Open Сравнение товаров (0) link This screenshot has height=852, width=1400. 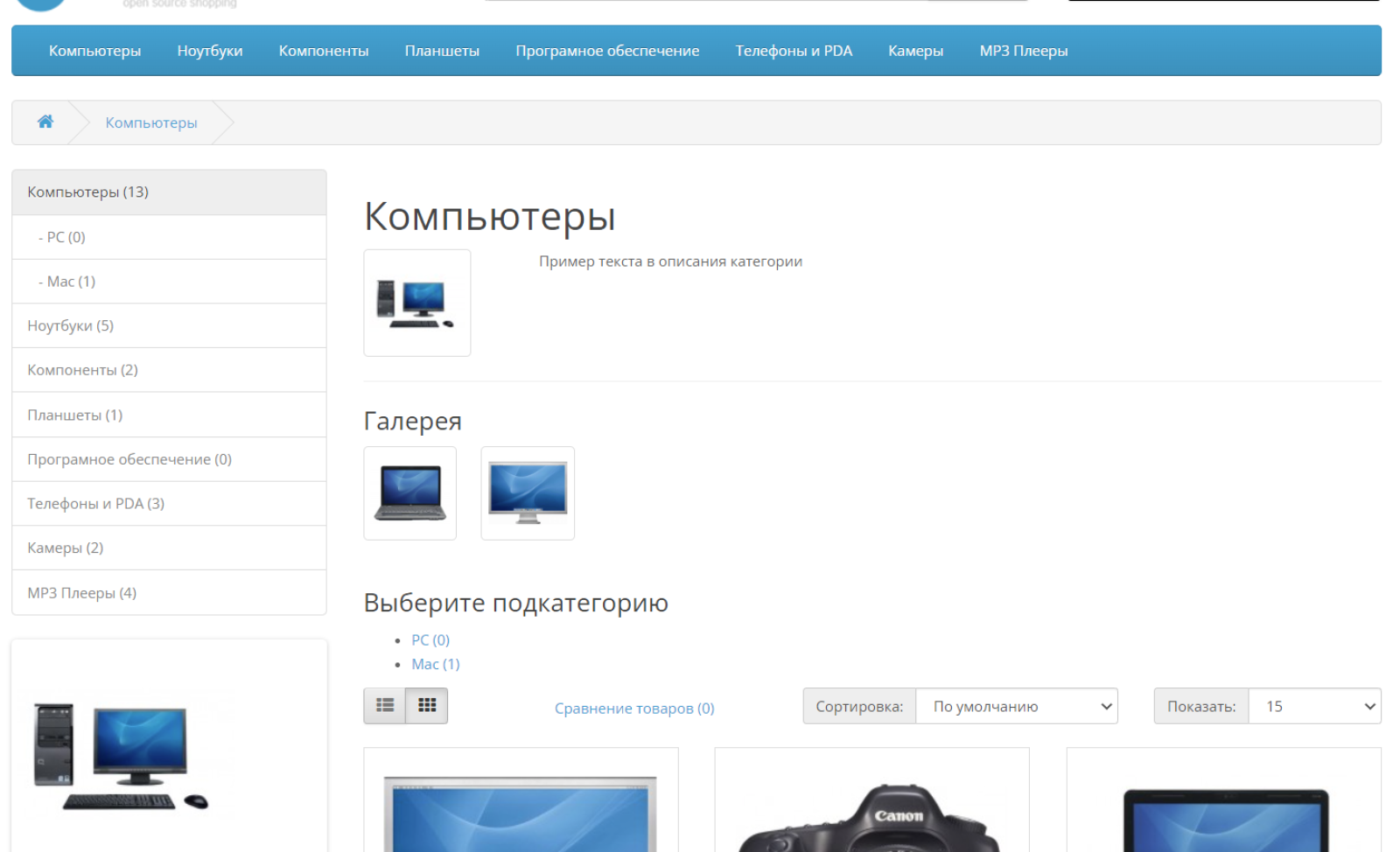pyautogui.click(x=634, y=709)
